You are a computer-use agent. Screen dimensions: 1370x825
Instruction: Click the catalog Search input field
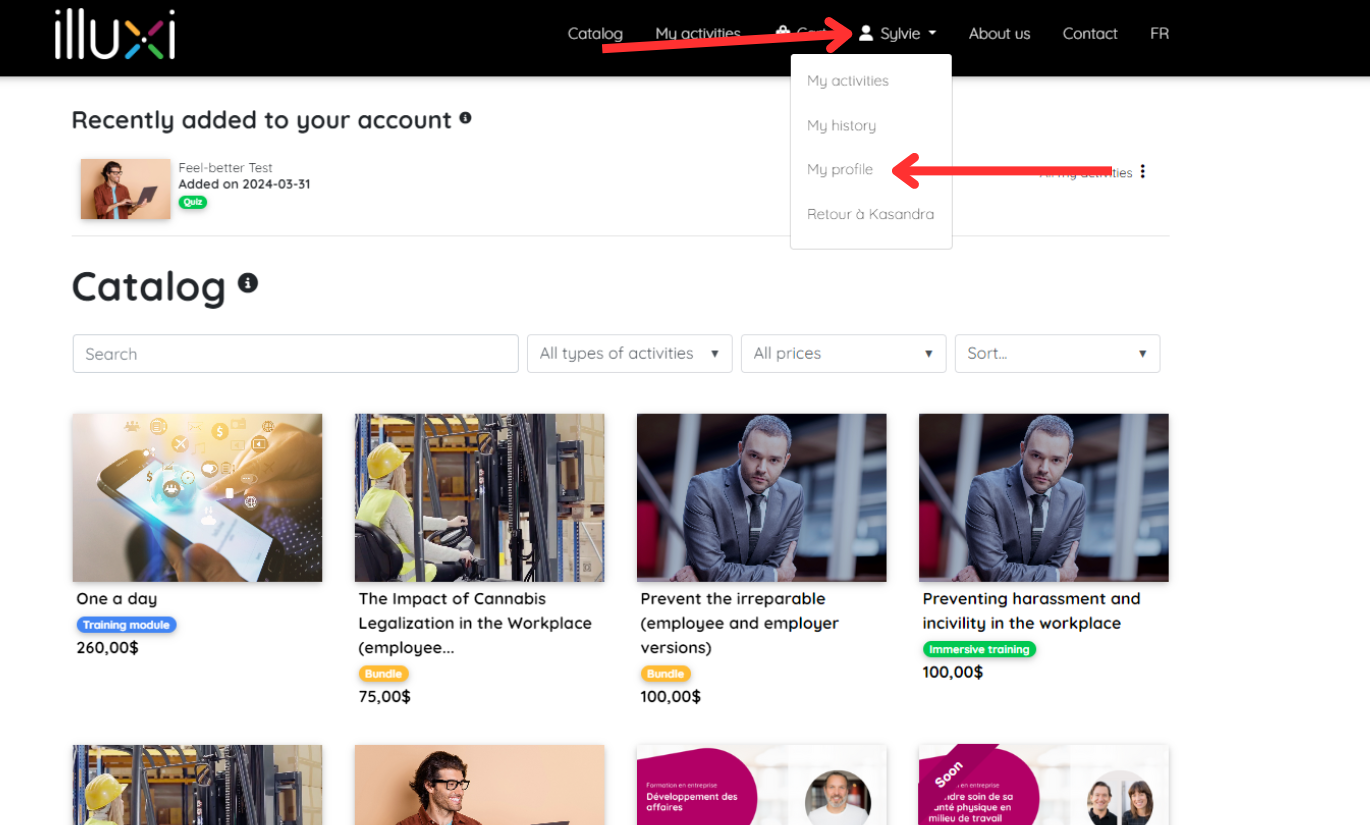click(x=295, y=354)
